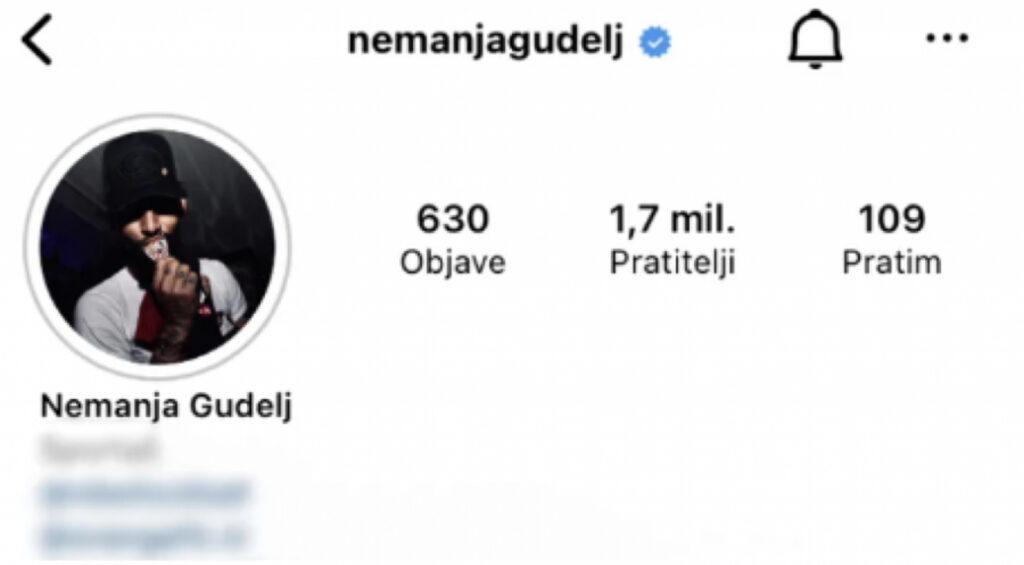Click the blue verified badge
This screenshot has height=565, width=1024.
pyautogui.click(x=655, y=42)
